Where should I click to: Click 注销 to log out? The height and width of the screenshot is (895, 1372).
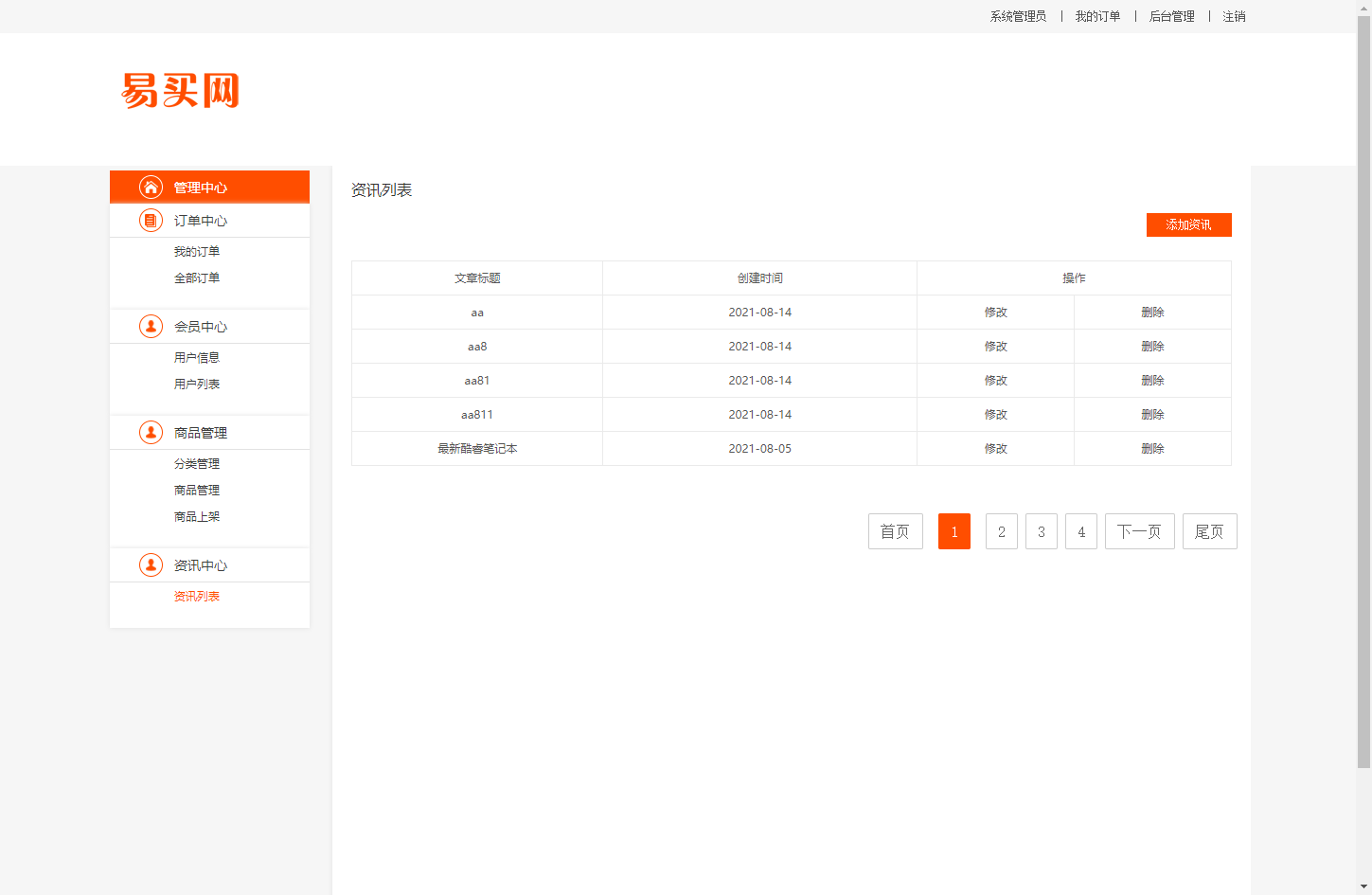coord(1233,16)
